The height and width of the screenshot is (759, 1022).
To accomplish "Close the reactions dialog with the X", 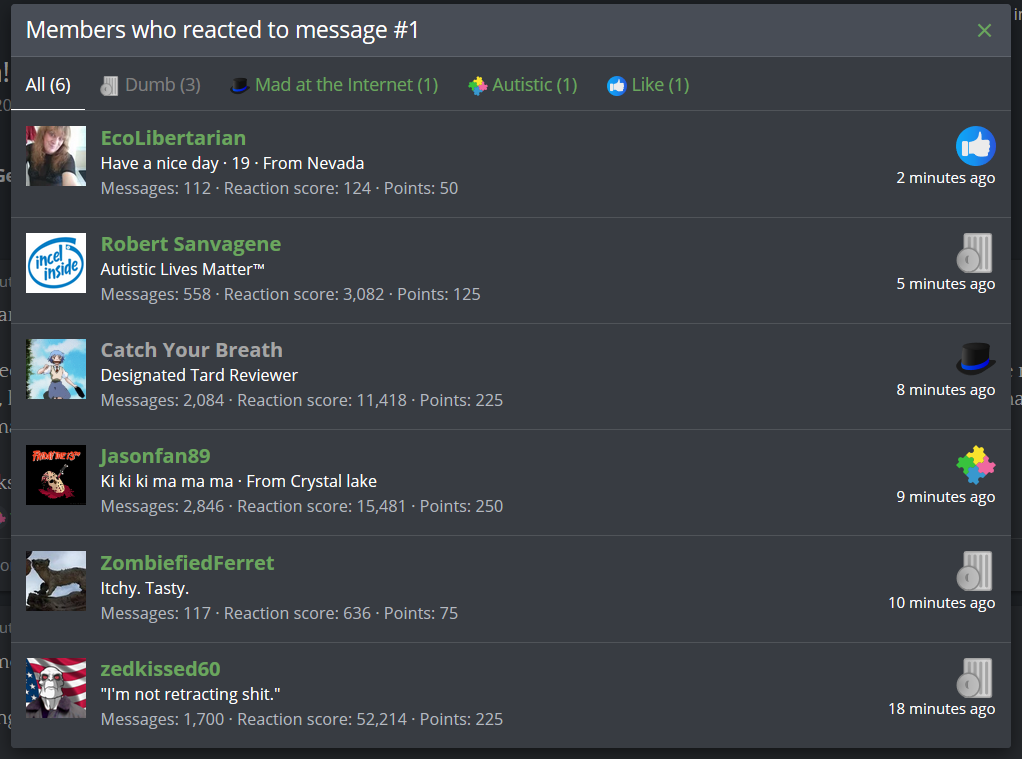I will tap(984, 31).
